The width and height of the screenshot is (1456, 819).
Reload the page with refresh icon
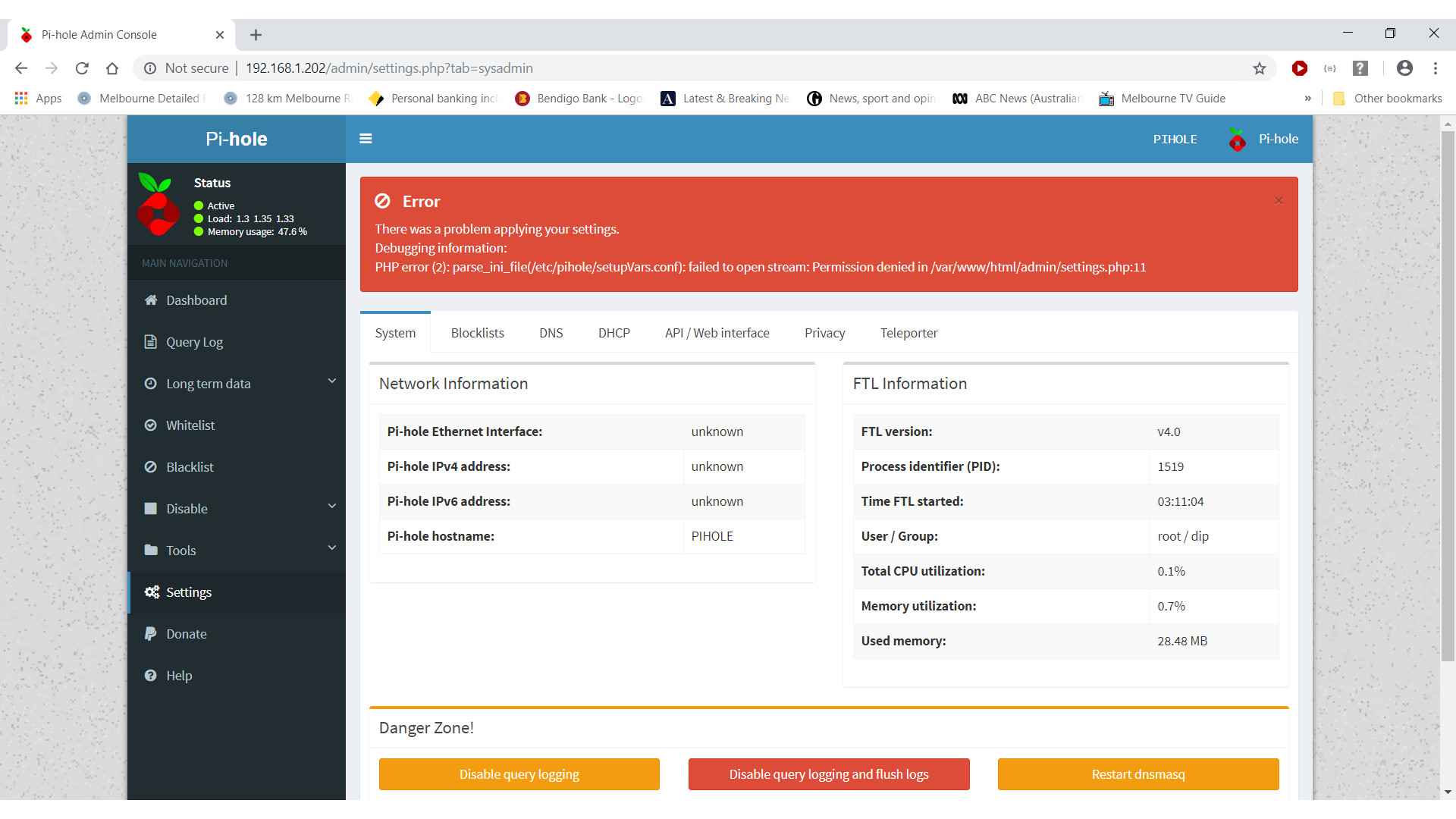[x=82, y=68]
